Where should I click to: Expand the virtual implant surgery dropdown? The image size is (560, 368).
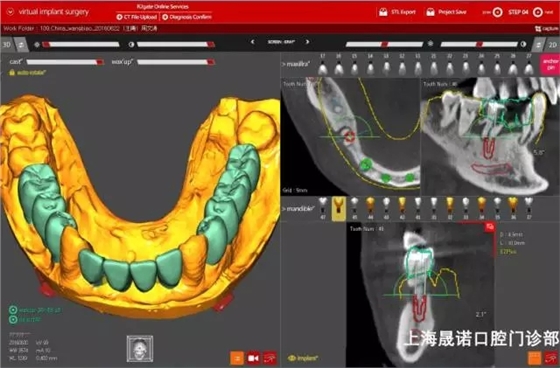coord(10,12)
